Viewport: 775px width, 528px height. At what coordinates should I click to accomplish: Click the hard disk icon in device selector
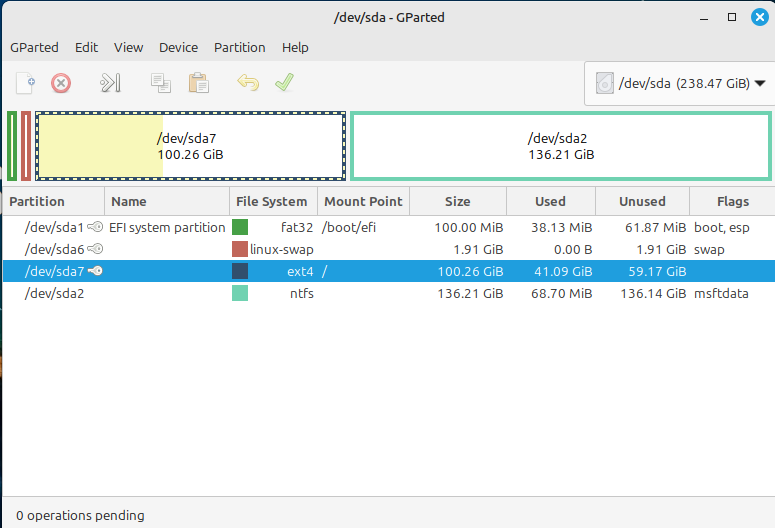604,83
